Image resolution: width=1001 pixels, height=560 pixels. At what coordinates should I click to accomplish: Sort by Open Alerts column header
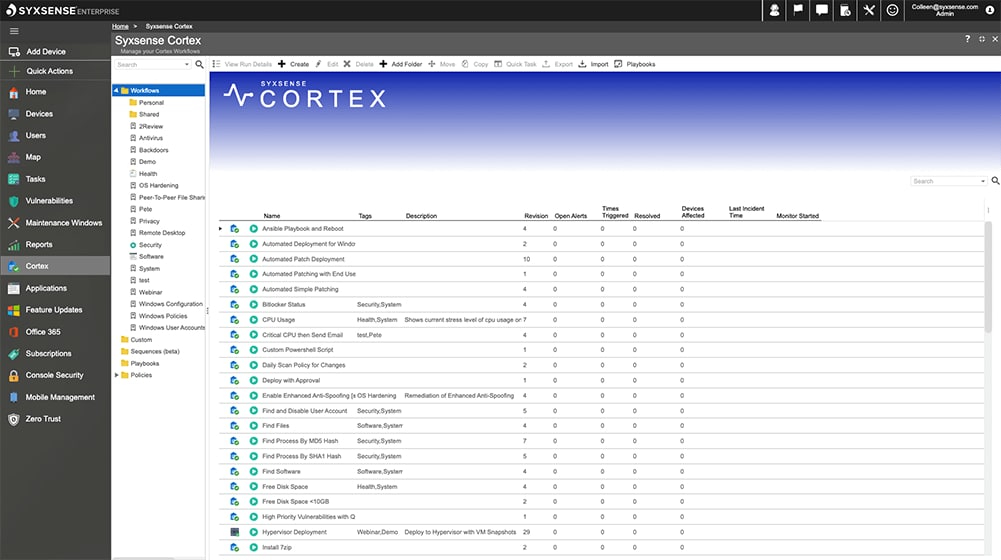click(x=571, y=216)
